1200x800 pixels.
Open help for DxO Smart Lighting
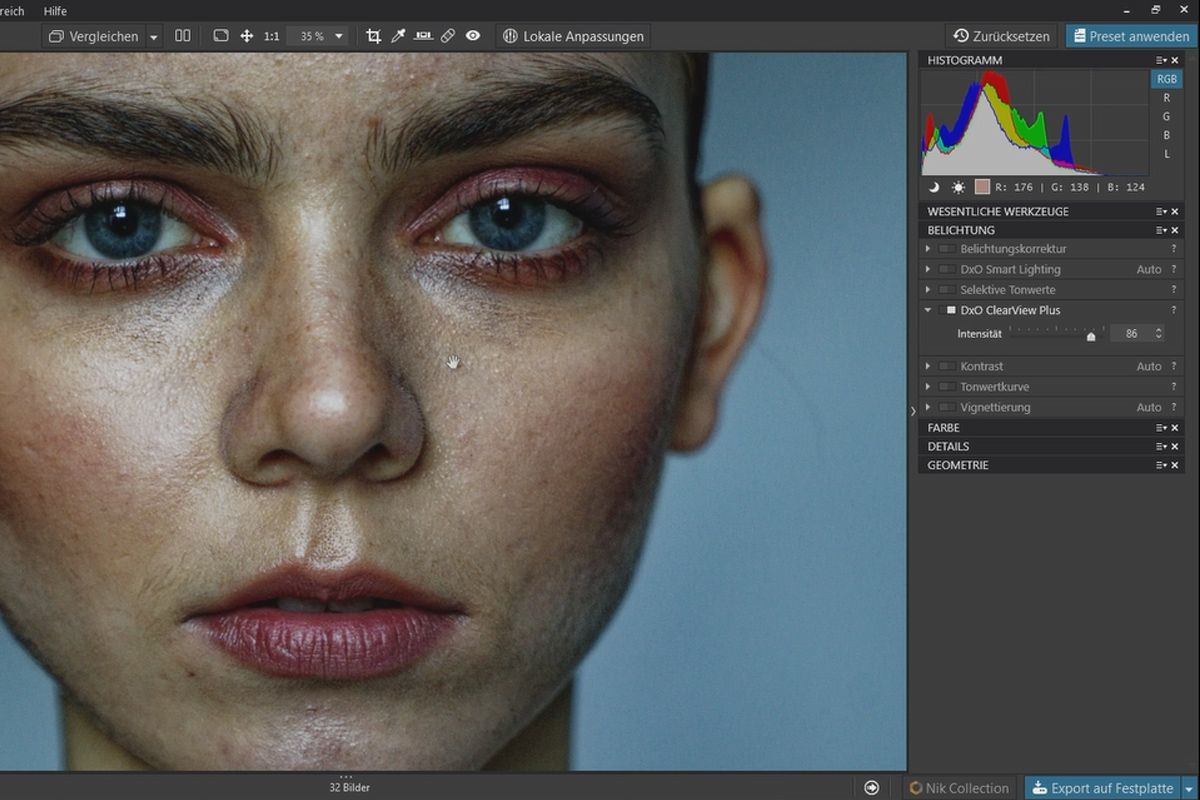click(1174, 269)
